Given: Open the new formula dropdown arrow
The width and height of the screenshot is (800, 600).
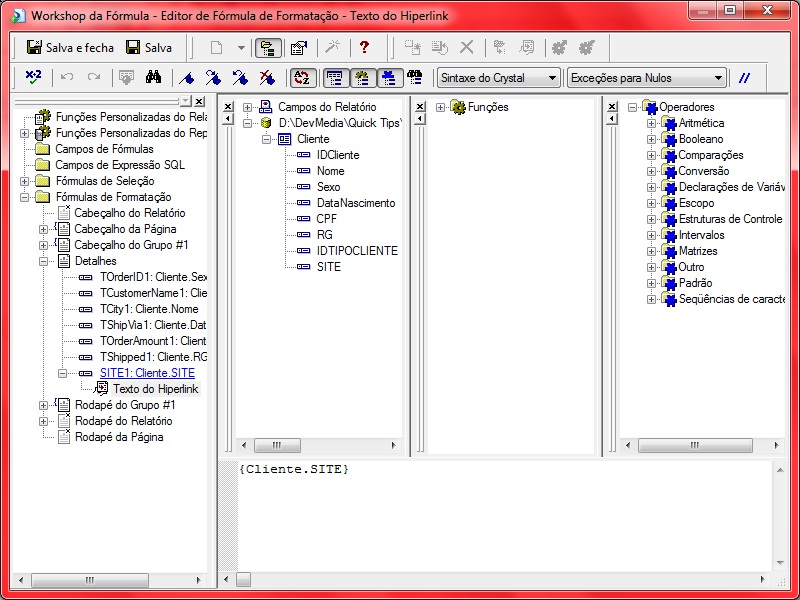Looking at the screenshot, I should 241,47.
